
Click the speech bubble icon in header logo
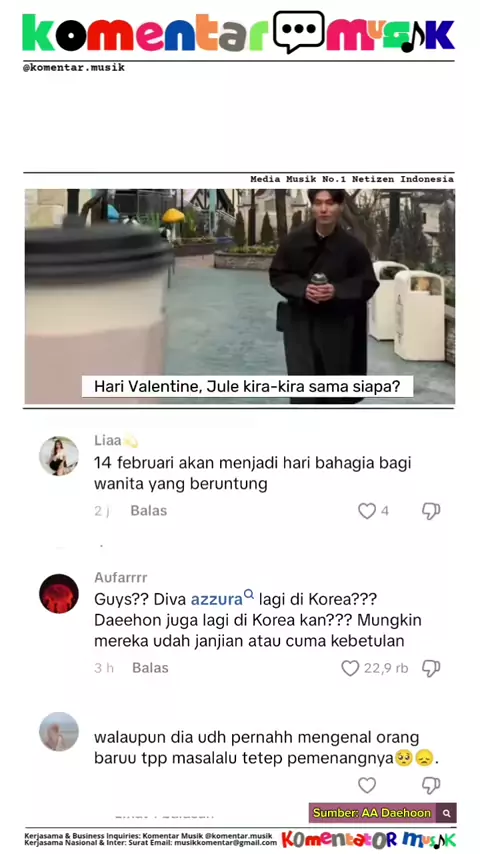[299, 32]
